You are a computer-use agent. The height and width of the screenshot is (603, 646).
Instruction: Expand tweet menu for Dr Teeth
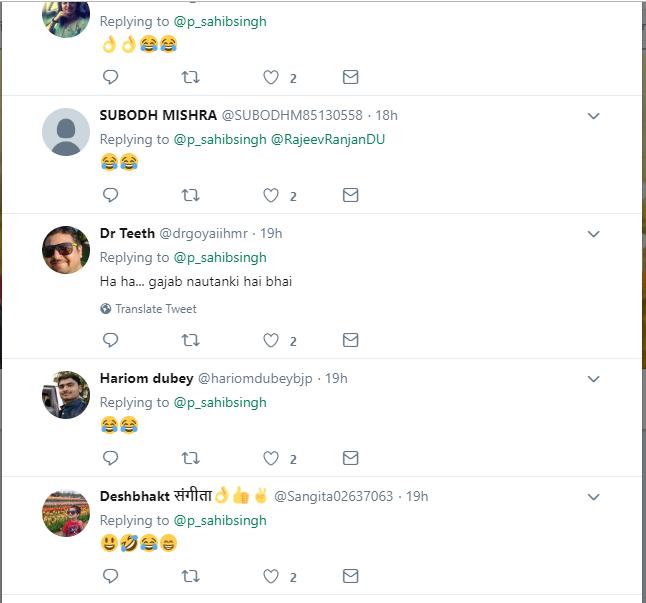click(593, 234)
